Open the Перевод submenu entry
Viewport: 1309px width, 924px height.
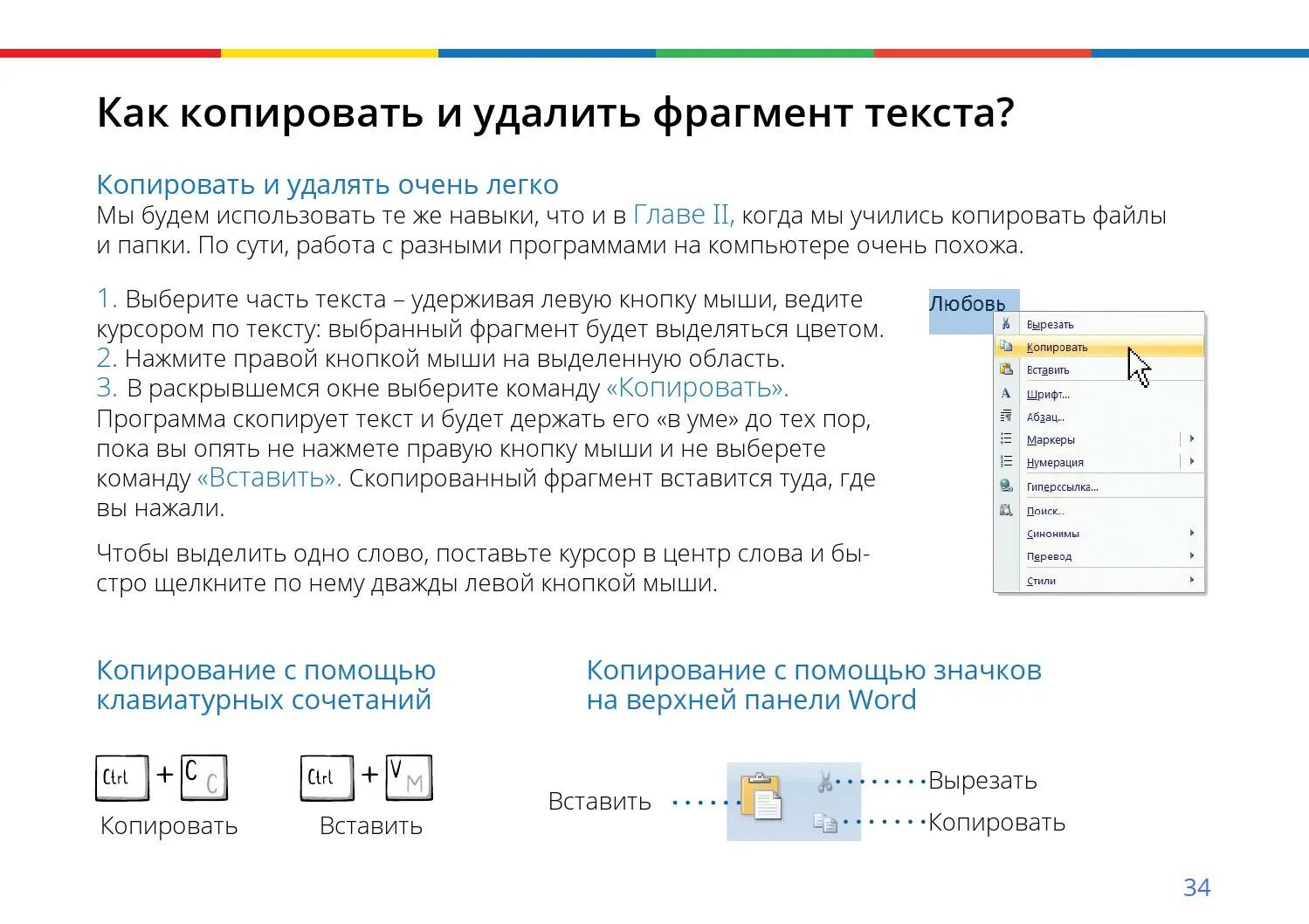coord(1099,556)
